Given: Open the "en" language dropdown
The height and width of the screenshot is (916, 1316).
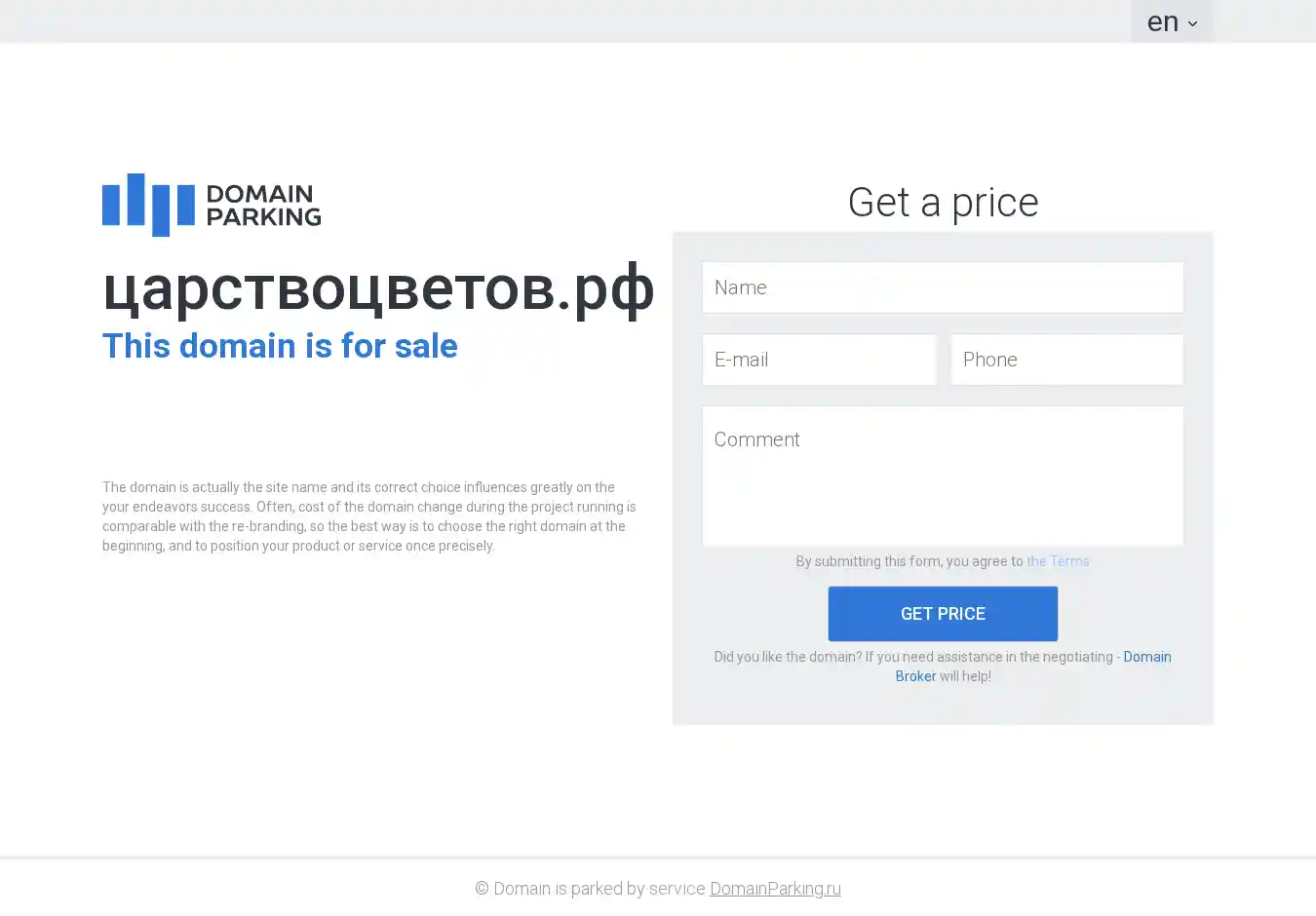Looking at the screenshot, I should 1163,21.
